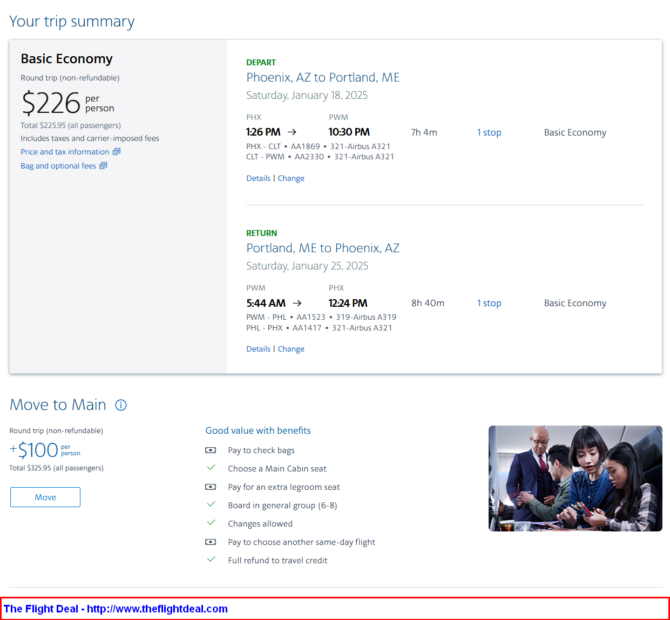Click the Good value with benefits heading
The image size is (670, 620).
point(258,430)
